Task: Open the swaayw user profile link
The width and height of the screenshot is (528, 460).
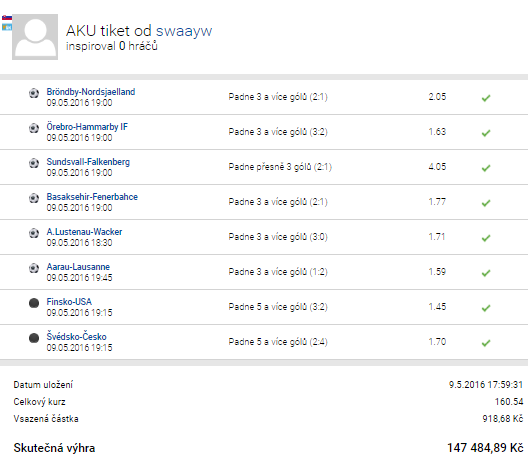Action: pyautogui.click(x=184, y=31)
